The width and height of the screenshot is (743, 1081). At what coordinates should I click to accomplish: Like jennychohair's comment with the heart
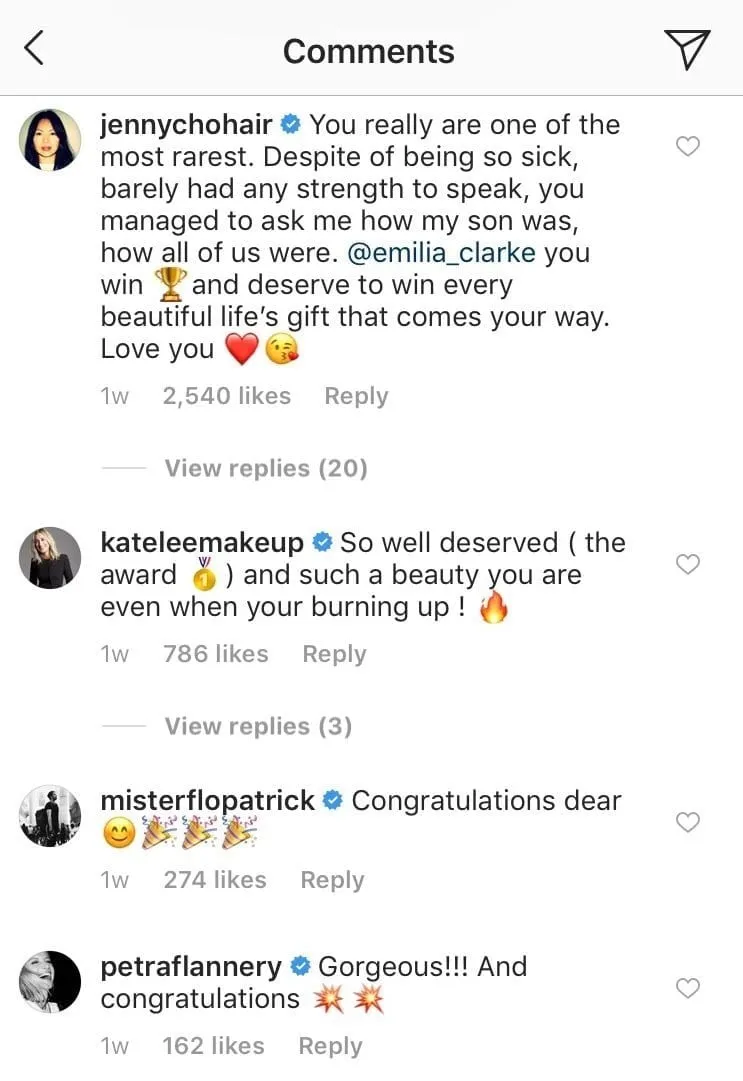click(688, 147)
